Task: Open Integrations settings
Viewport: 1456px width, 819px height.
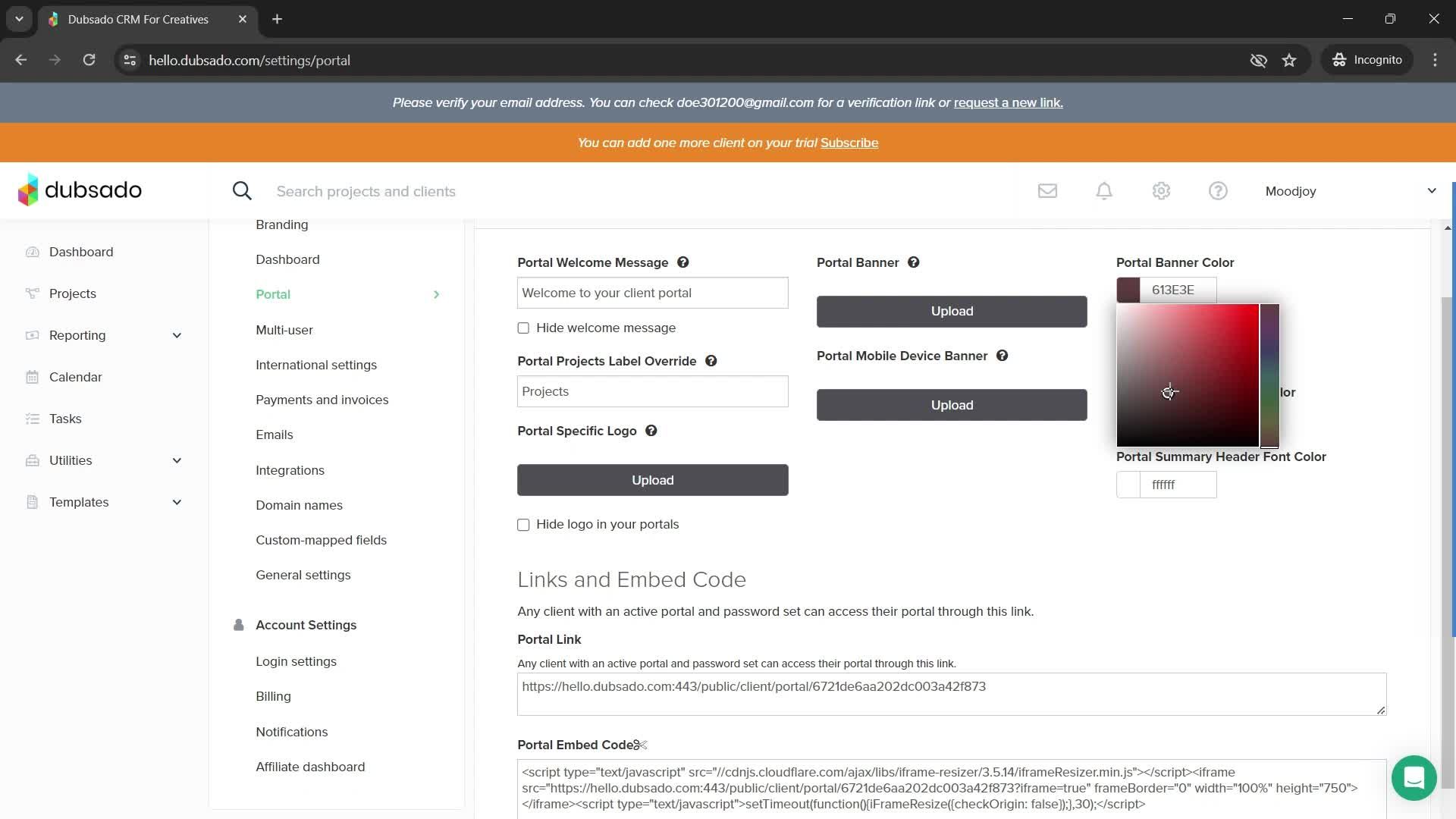Action: [290, 470]
